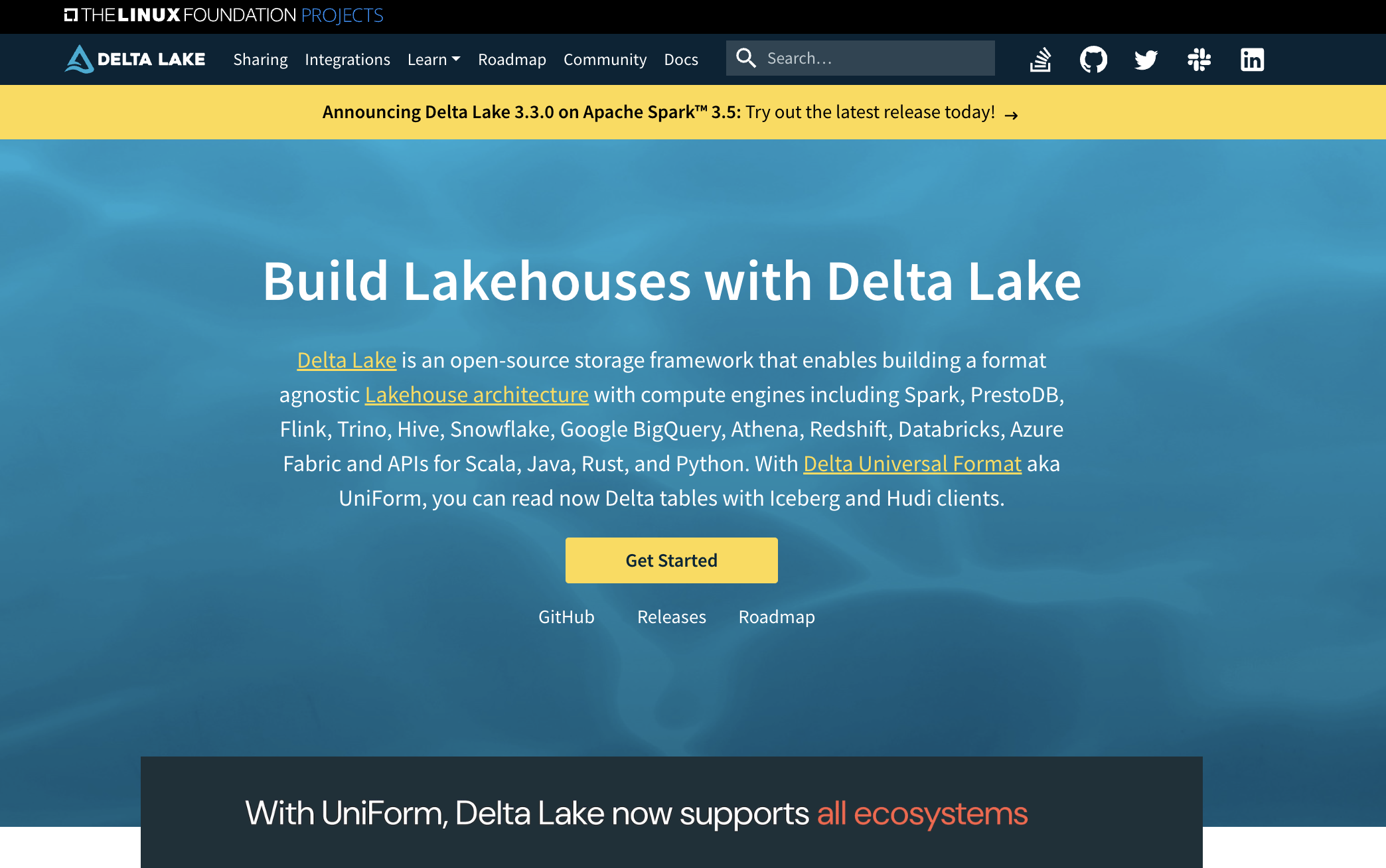Click the search magnifier icon
1386x868 pixels.
746,58
